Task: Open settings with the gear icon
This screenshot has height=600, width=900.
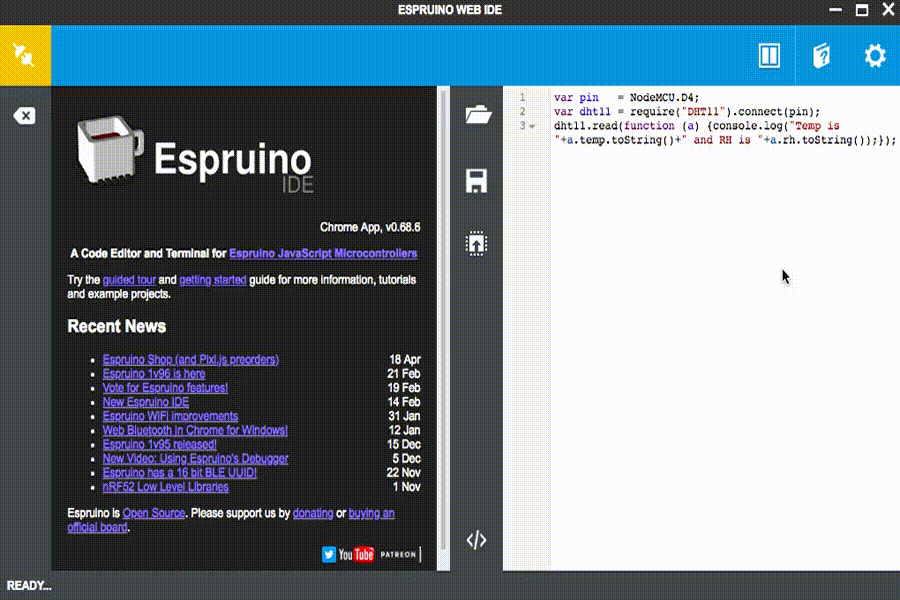Action: (x=875, y=56)
